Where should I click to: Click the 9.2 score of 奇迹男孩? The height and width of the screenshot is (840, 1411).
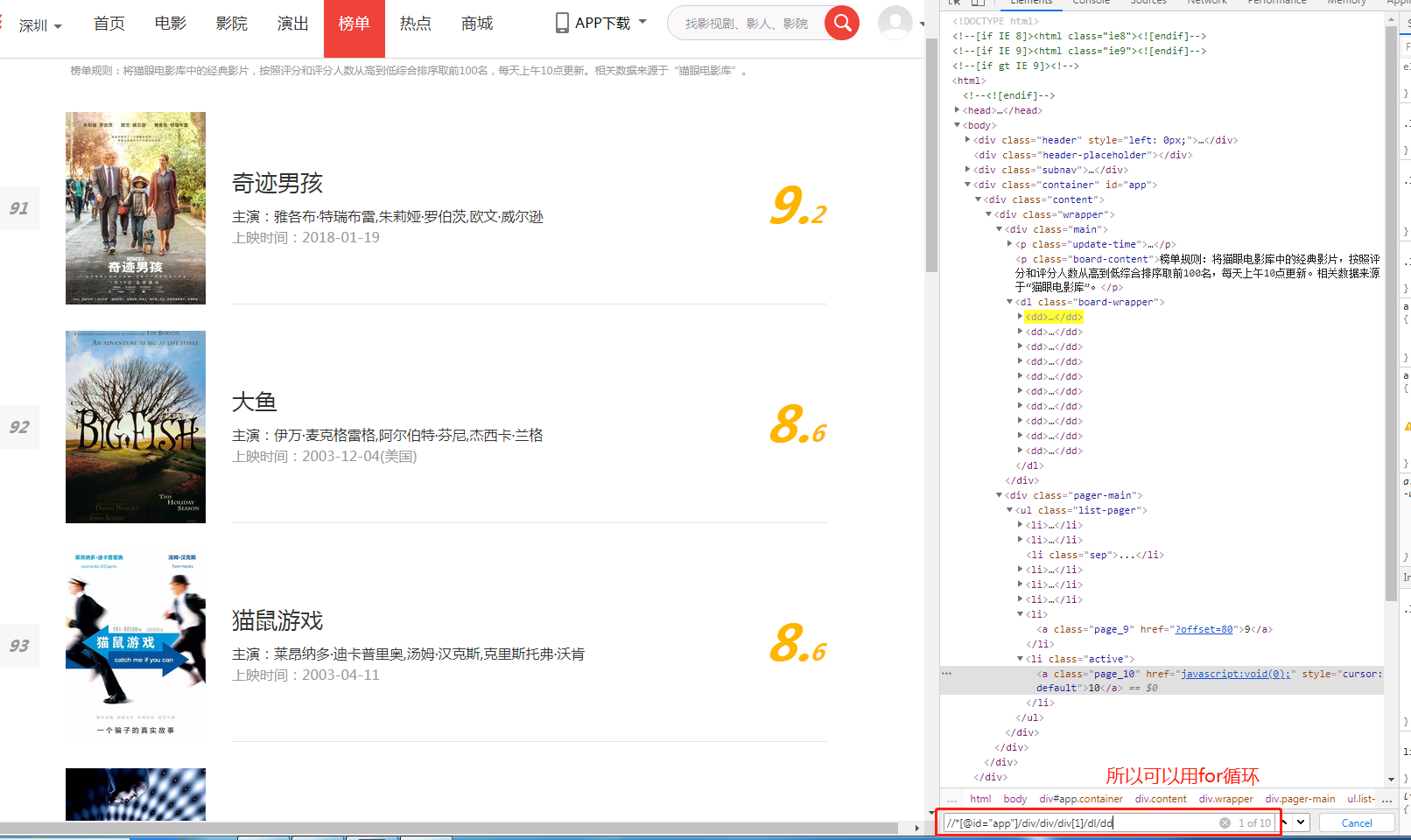(x=798, y=206)
